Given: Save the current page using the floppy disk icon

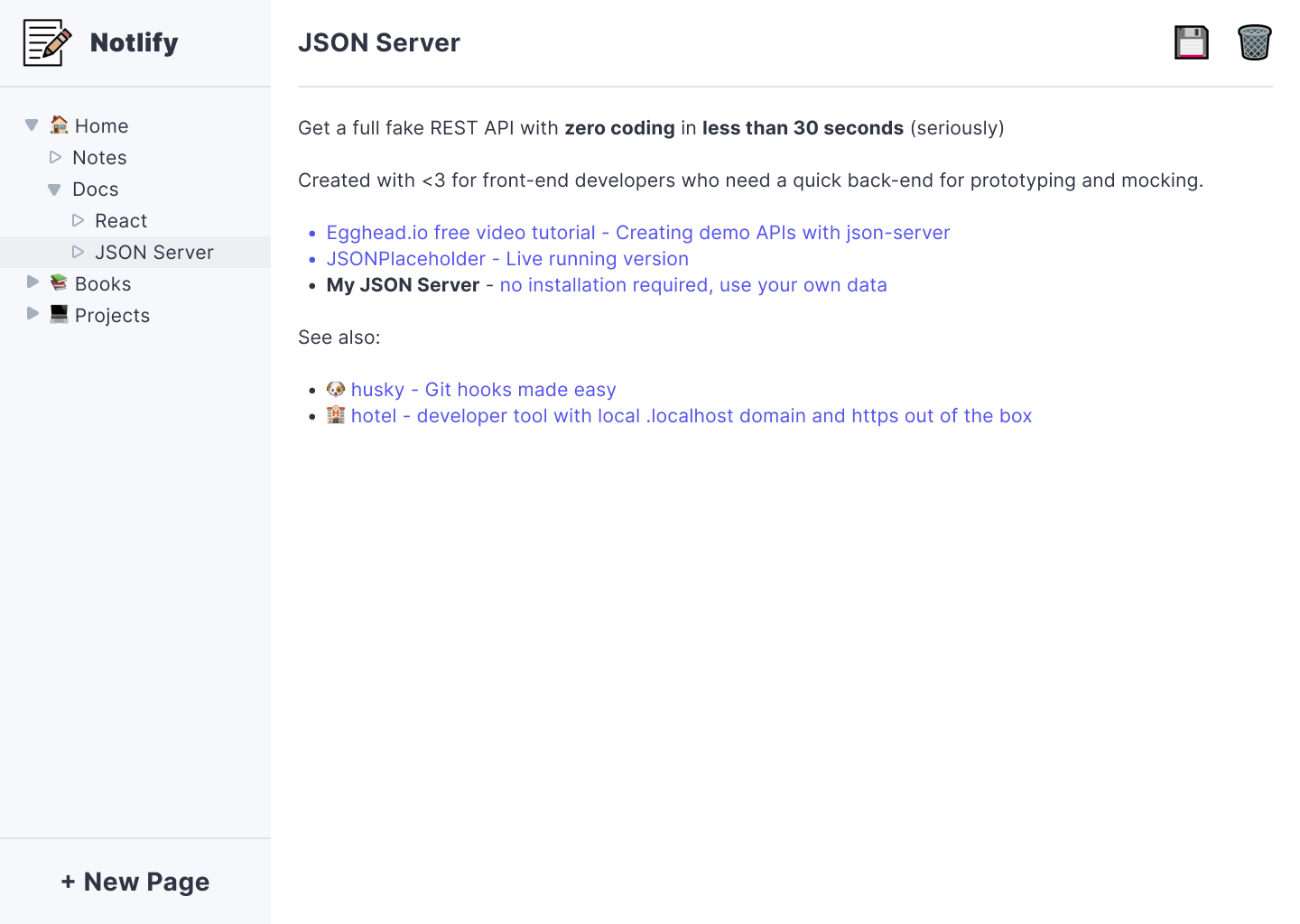Looking at the screenshot, I should [1191, 42].
